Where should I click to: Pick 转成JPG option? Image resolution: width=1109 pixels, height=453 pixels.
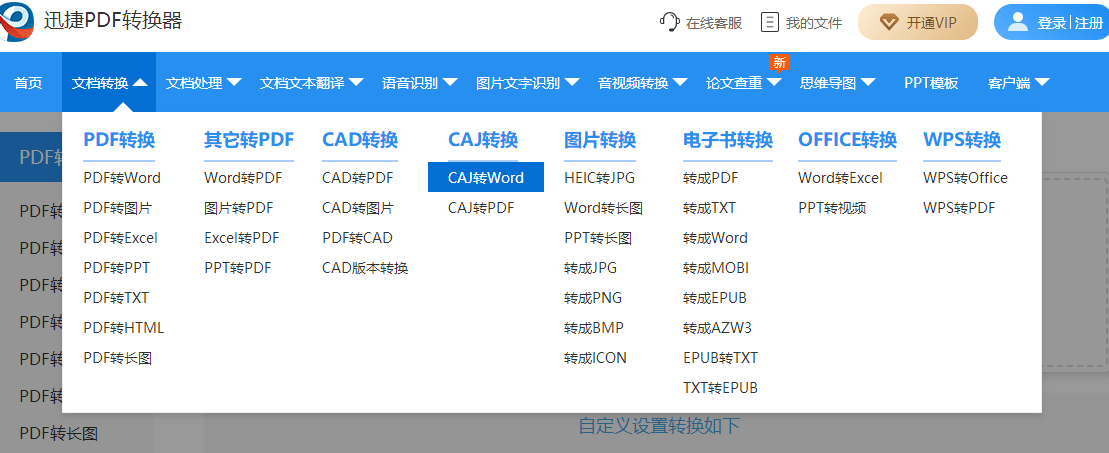point(591,268)
